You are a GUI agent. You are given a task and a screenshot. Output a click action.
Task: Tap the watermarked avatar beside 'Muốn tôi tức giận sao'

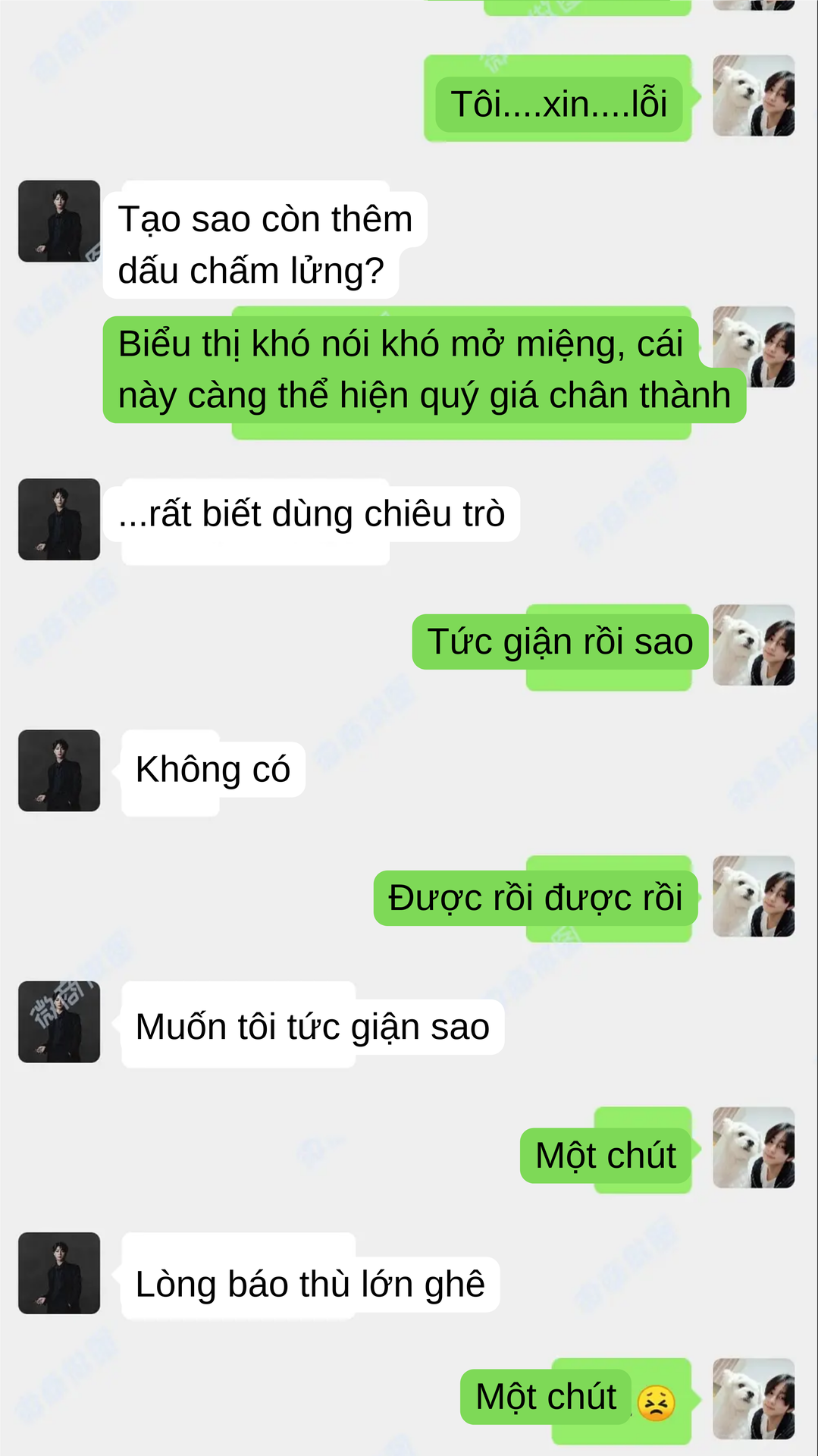(x=59, y=1021)
